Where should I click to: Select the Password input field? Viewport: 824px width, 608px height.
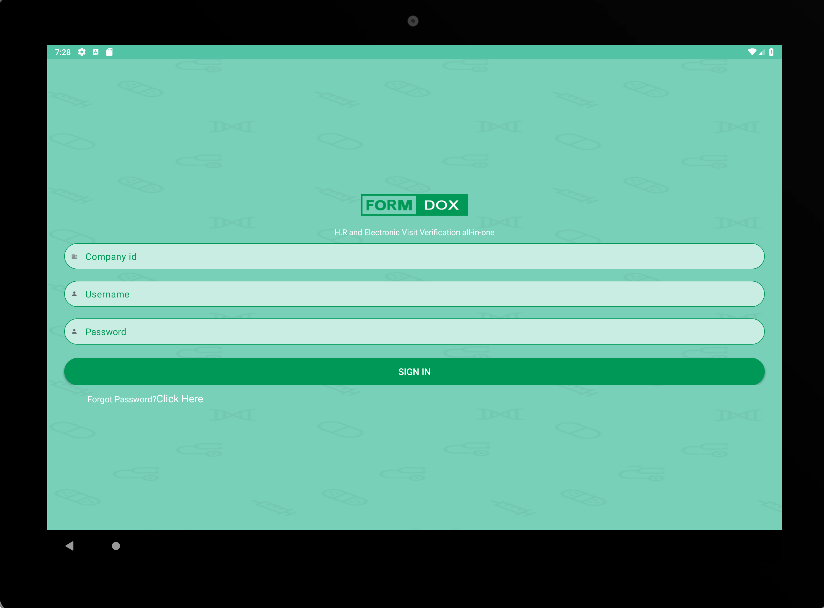point(414,332)
